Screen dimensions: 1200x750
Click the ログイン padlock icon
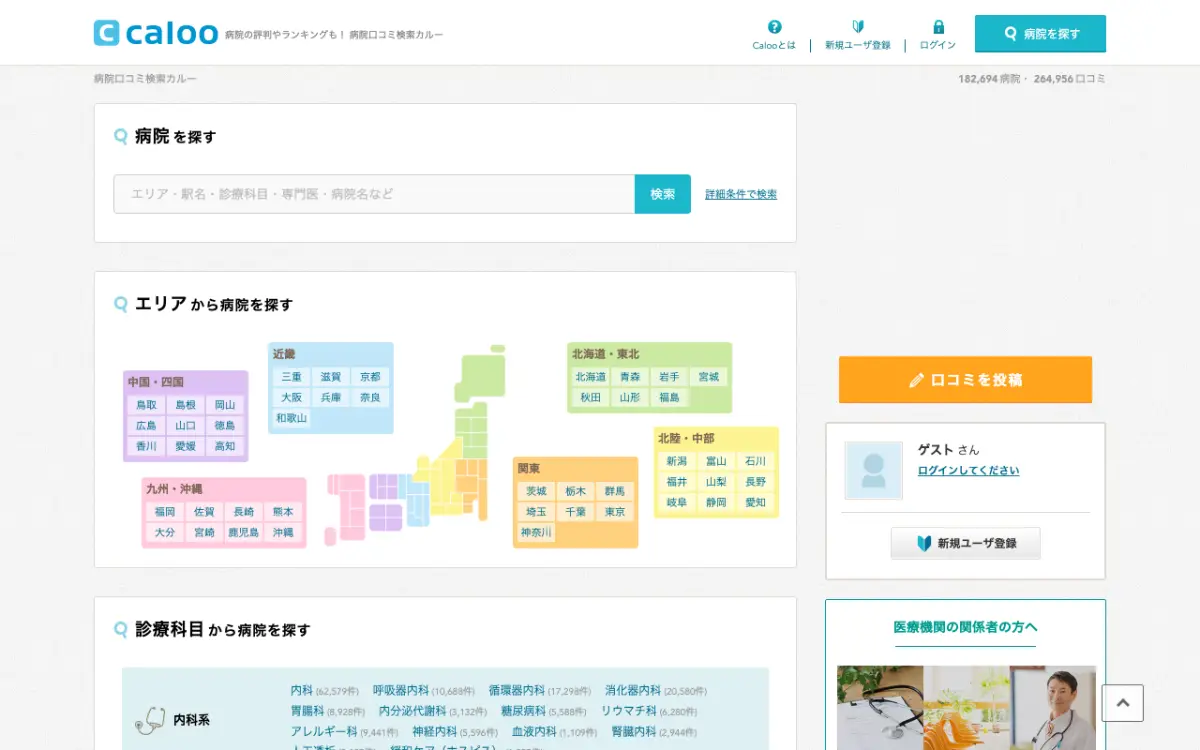point(938,27)
